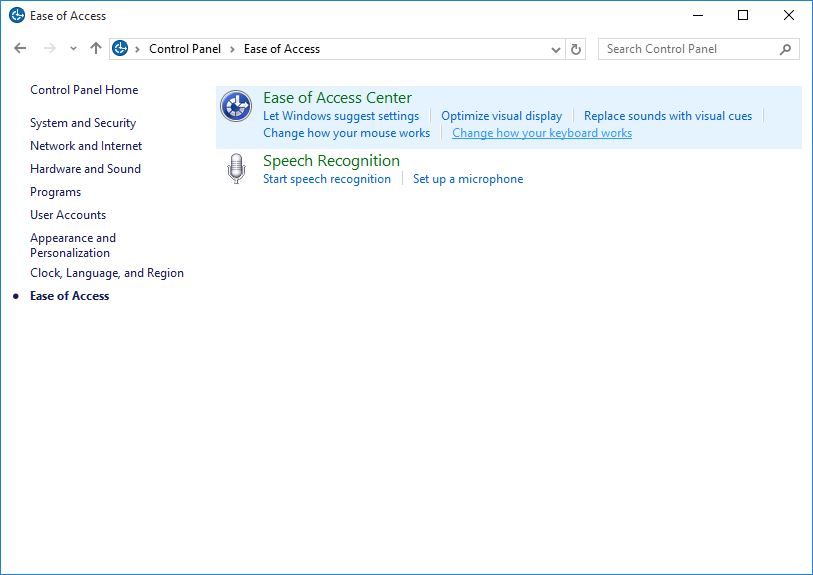Expand the chevron after Control Panel breadcrumb
Viewport: 813px width, 575px height.
[232, 49]
